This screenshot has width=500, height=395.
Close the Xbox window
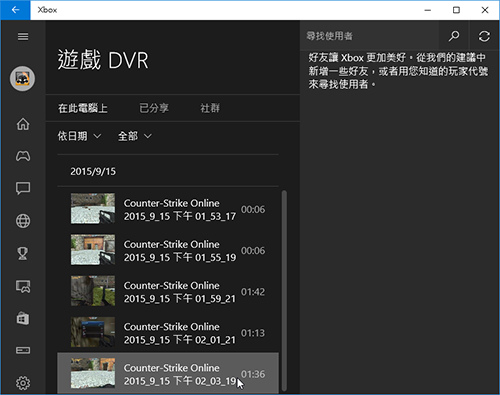tap(485, 10)
